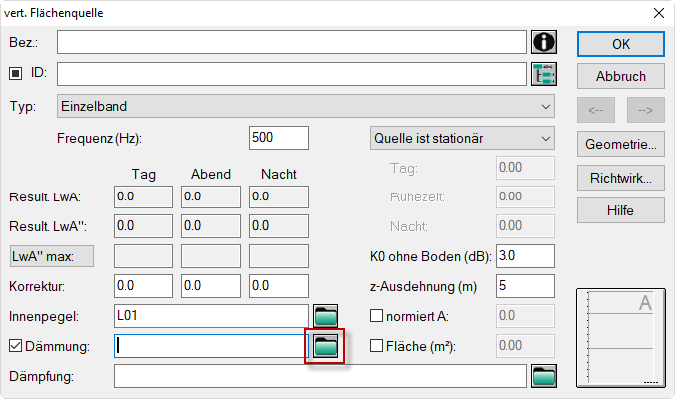
Task: Click the Result. LwA'' Tag value field
Action: click(x=143, y=226)
